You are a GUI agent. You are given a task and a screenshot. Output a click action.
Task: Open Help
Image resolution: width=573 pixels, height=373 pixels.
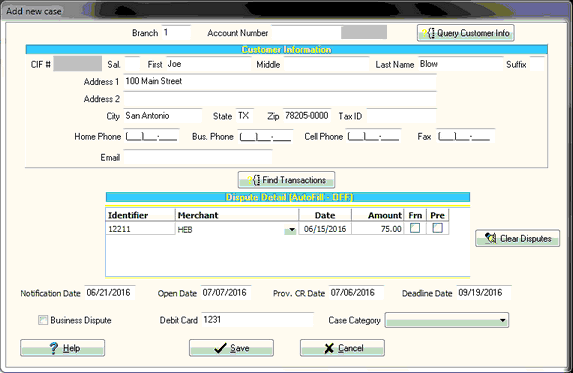pos(62,348)
